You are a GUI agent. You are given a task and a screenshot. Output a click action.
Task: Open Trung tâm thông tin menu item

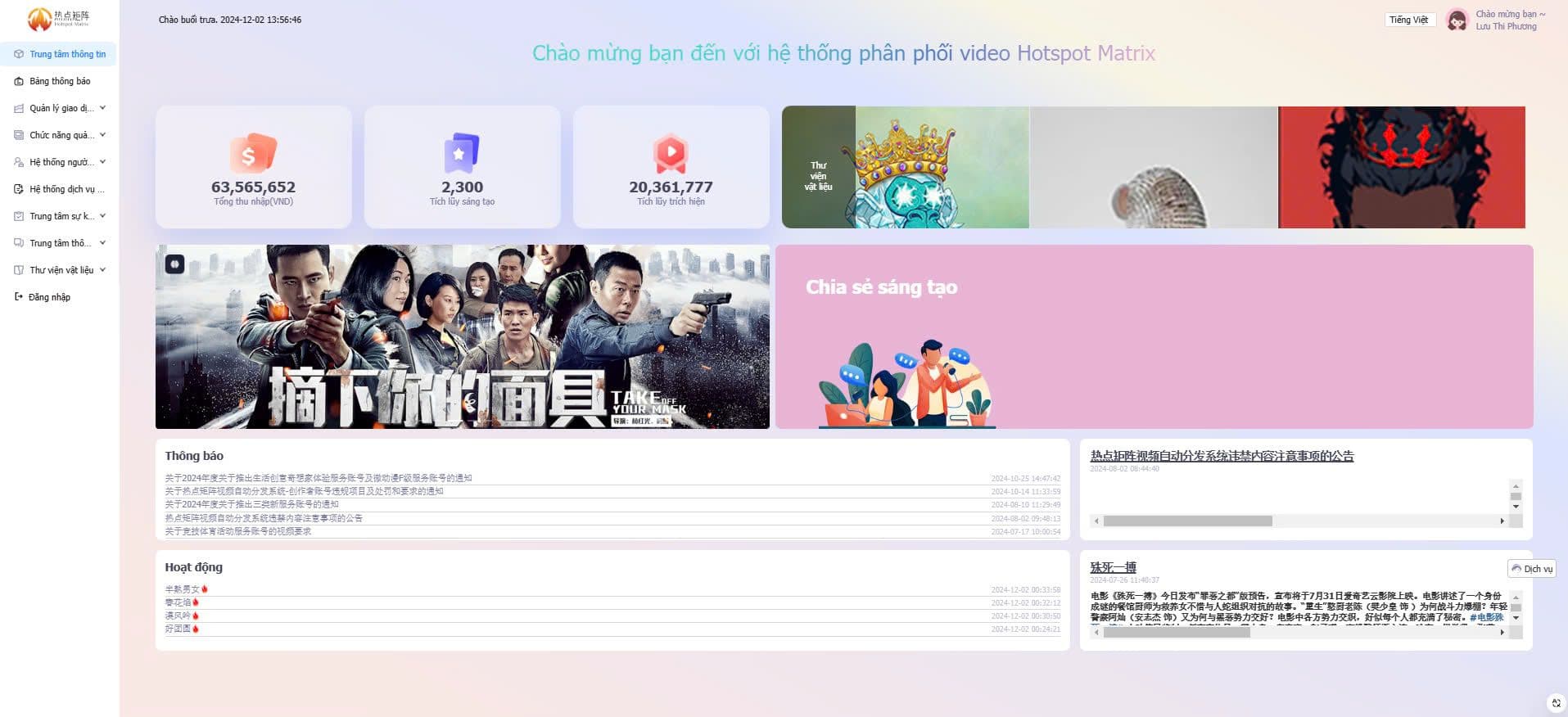click(x=67, y=54)
